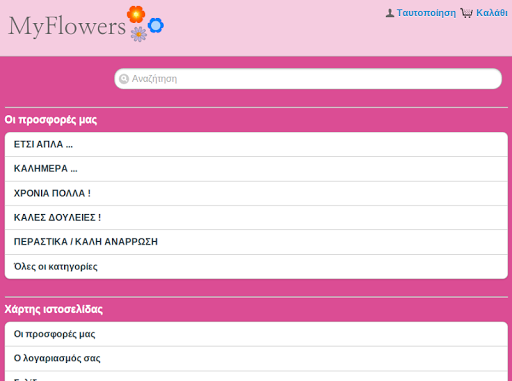
Task: Click the blue flower in the logo
Action: point(156,25)
